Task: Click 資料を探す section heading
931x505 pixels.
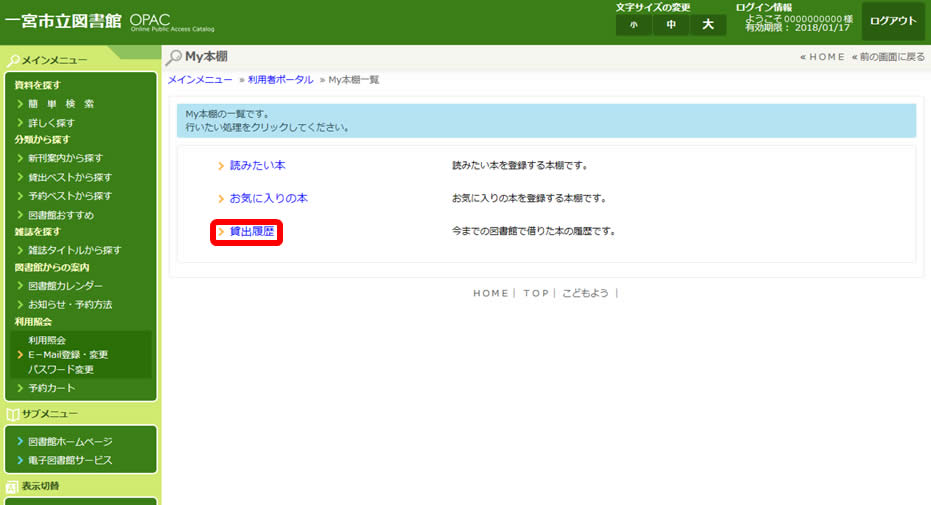Action: pyautogui.click(x=37, y=85)
